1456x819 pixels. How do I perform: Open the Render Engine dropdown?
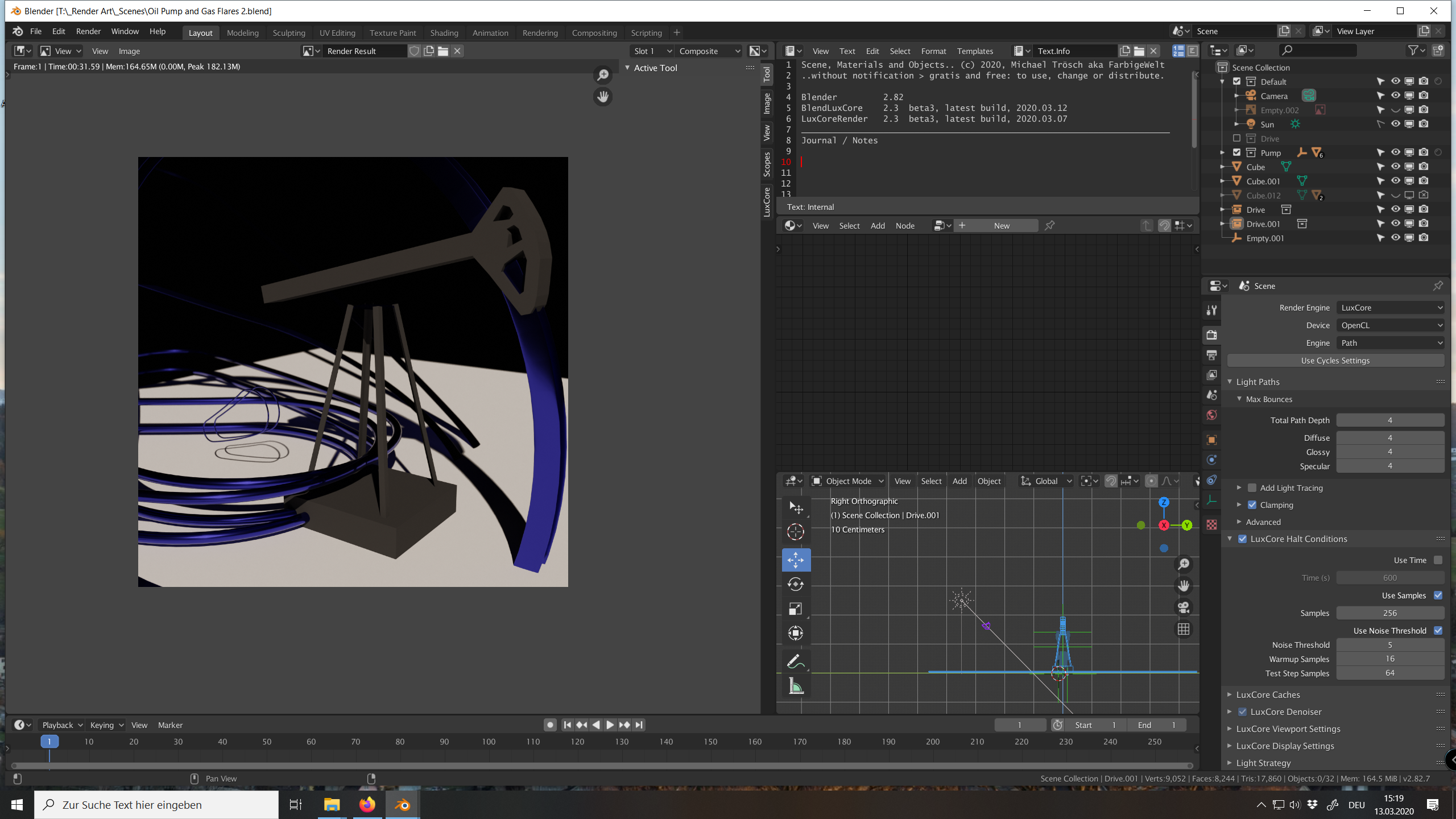point(1390,308)
